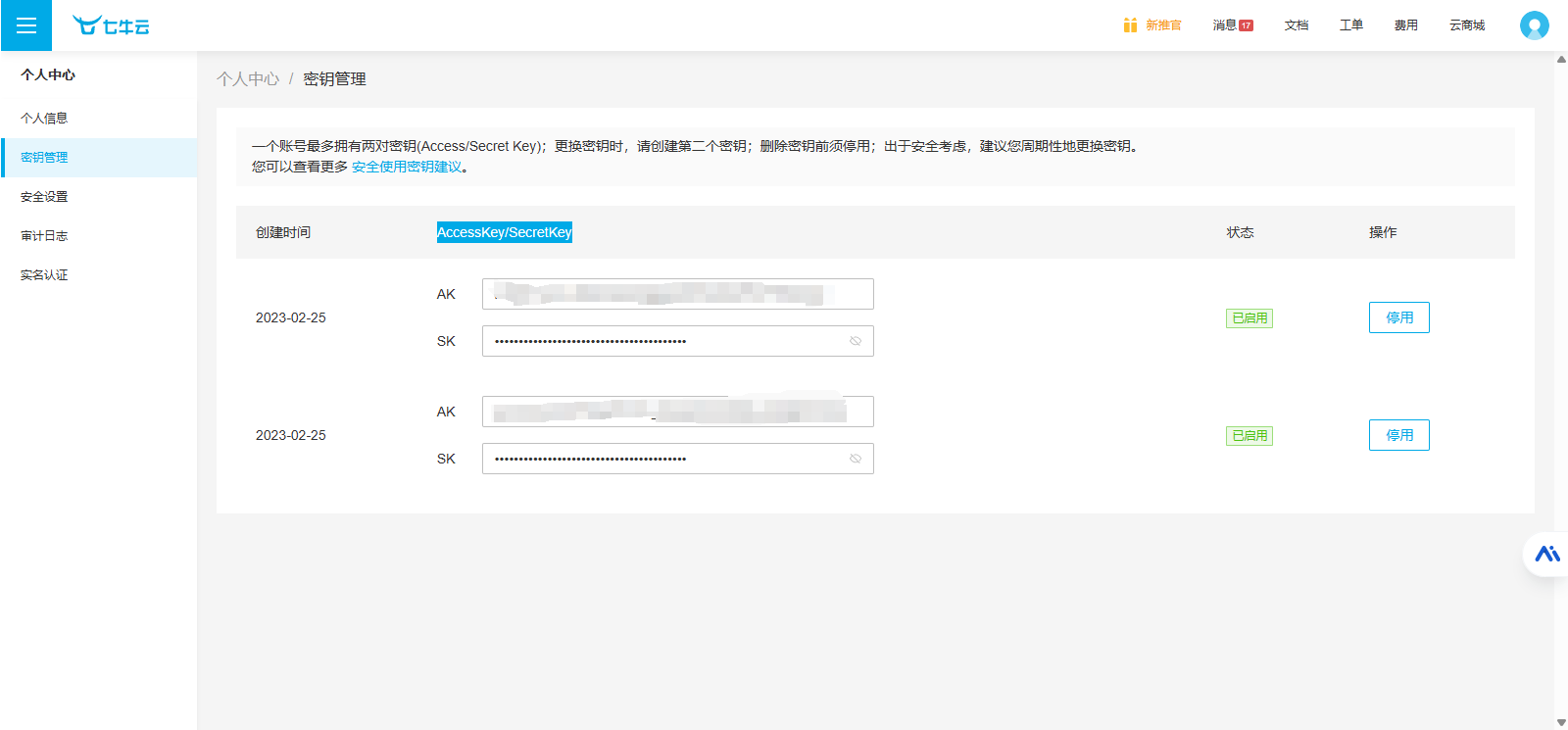Disable the first key pair with 停用
This screenshot has height=730, width=1568.
tap(1398, 317)
